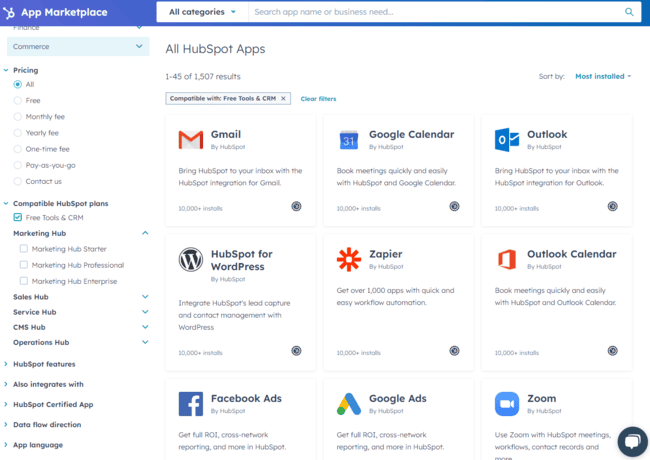The width and height of the screenshot is (650, 460).
Task: Check Marketing Hub Professional
Action: (24, 265)
